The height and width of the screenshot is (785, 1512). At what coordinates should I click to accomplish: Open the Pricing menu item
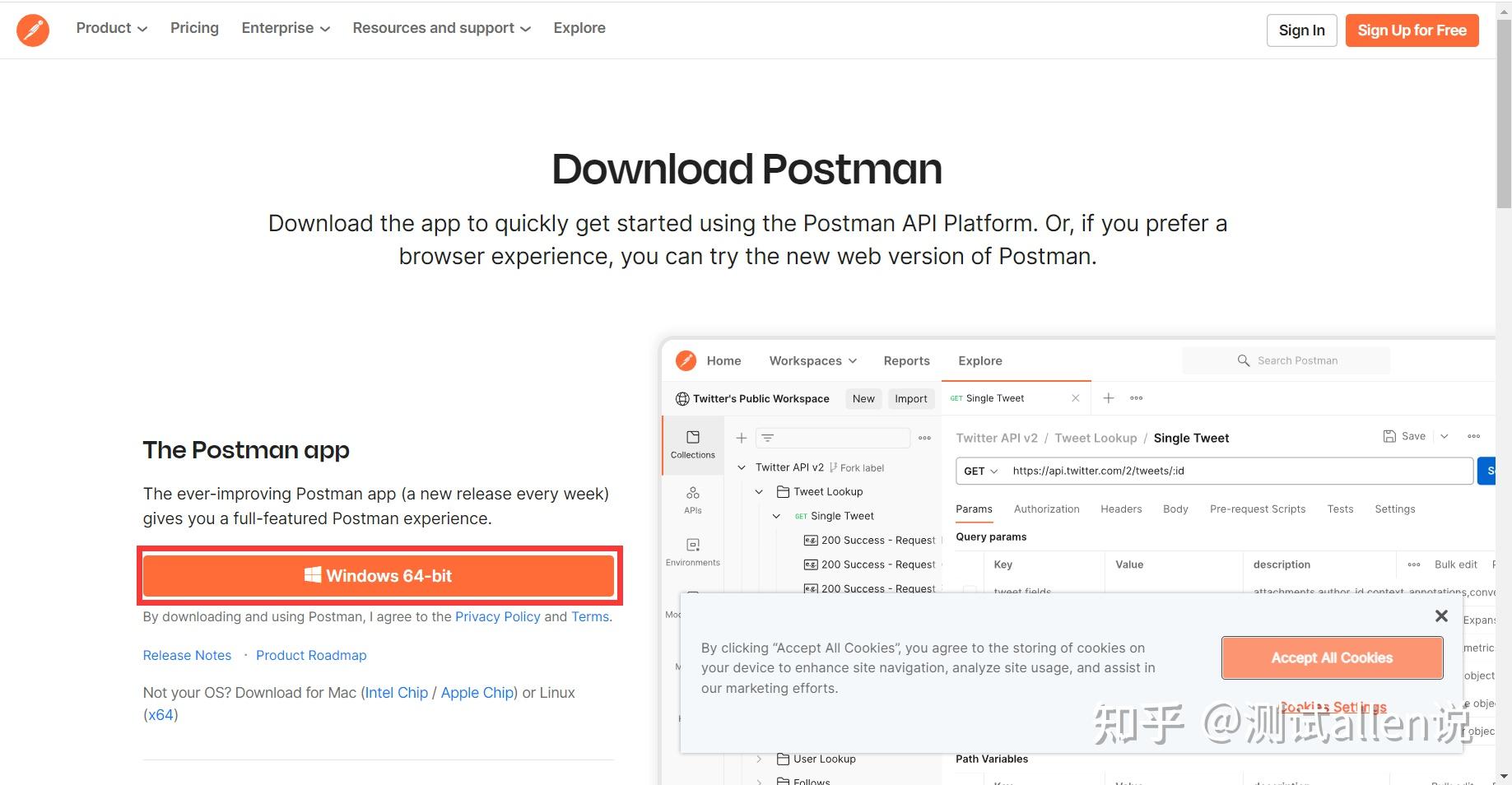[x=194, y=27]
